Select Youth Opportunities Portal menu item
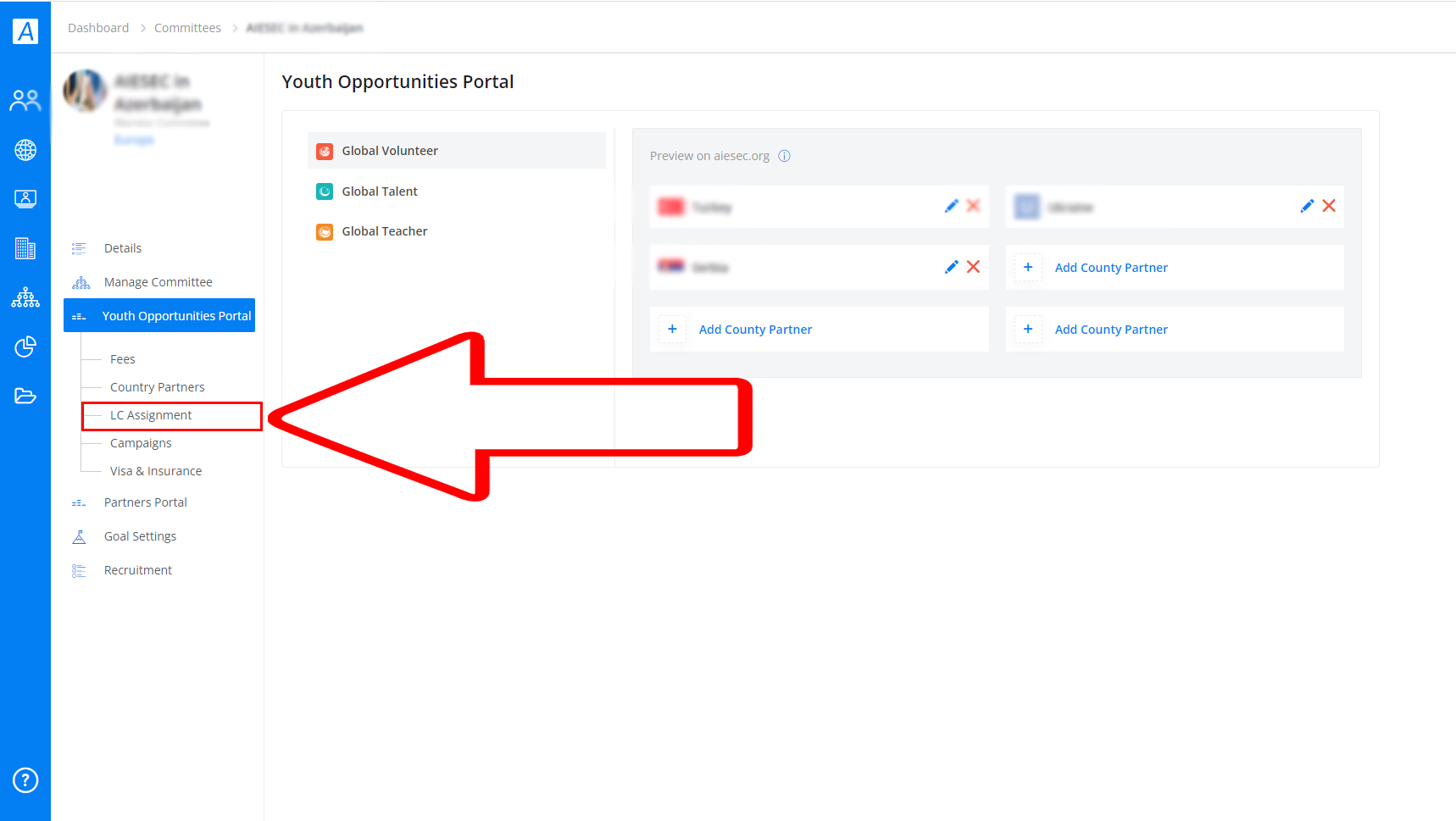 pos(159,315)
